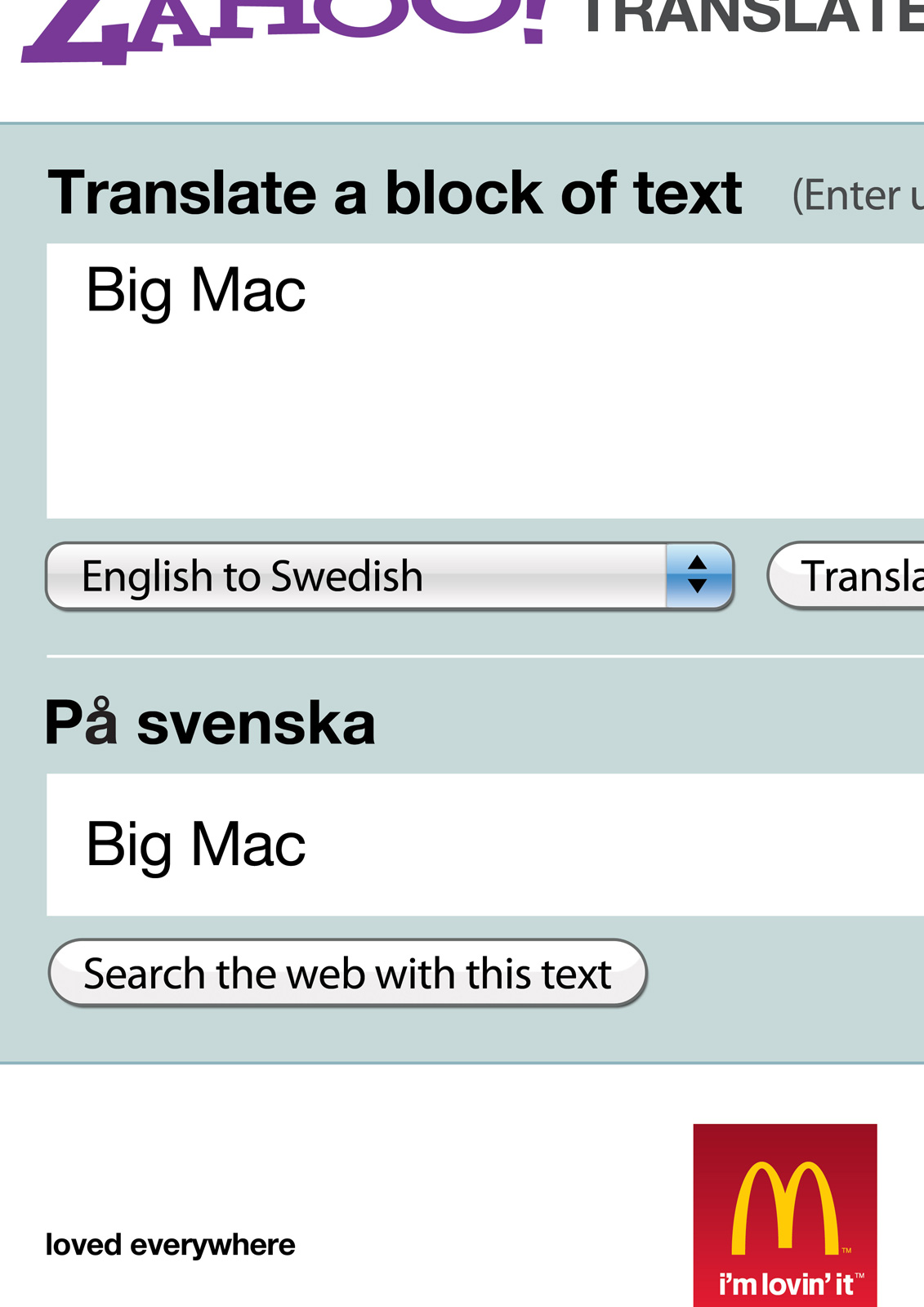This screenshot has height=1307, width=924.
Task: Click the "loved everywhere" tagline
Action: 170,1245
